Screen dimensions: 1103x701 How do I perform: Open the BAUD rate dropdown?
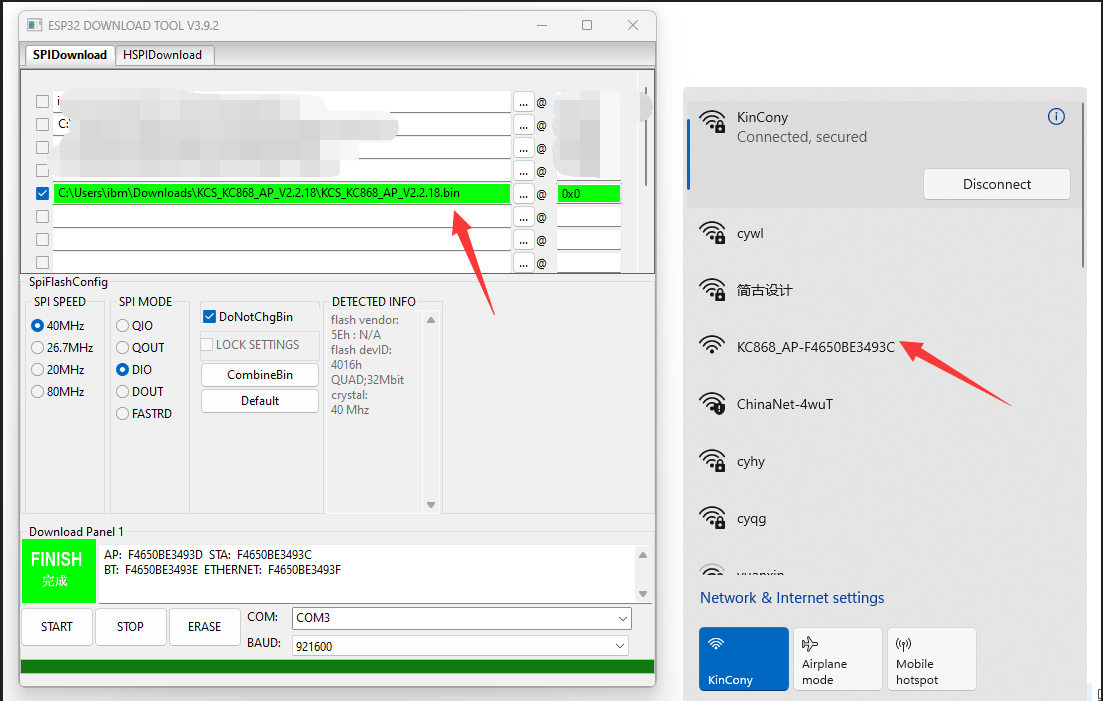(x=461, y=646)
